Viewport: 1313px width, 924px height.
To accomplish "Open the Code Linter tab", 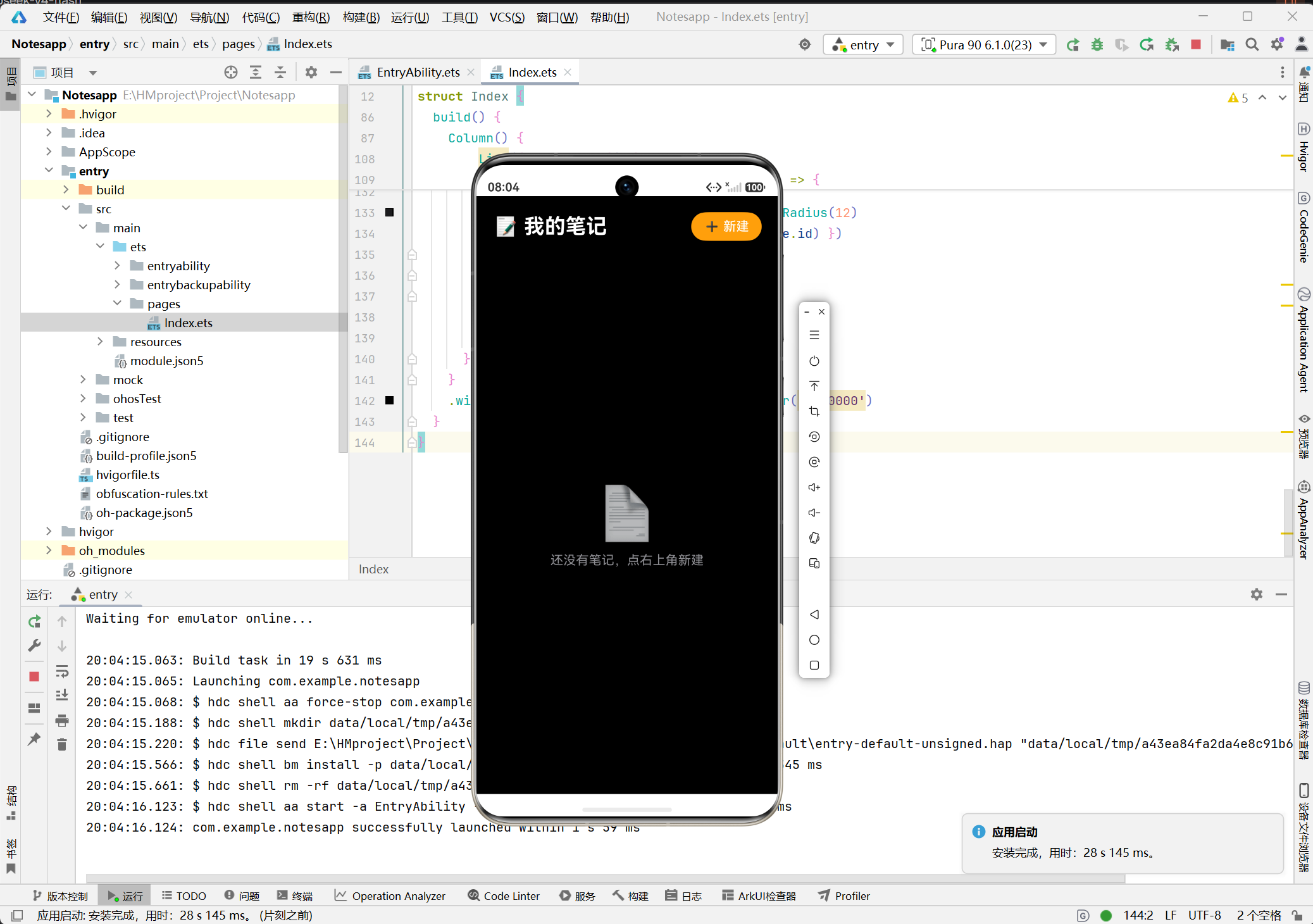I will [x=504, y=896].
